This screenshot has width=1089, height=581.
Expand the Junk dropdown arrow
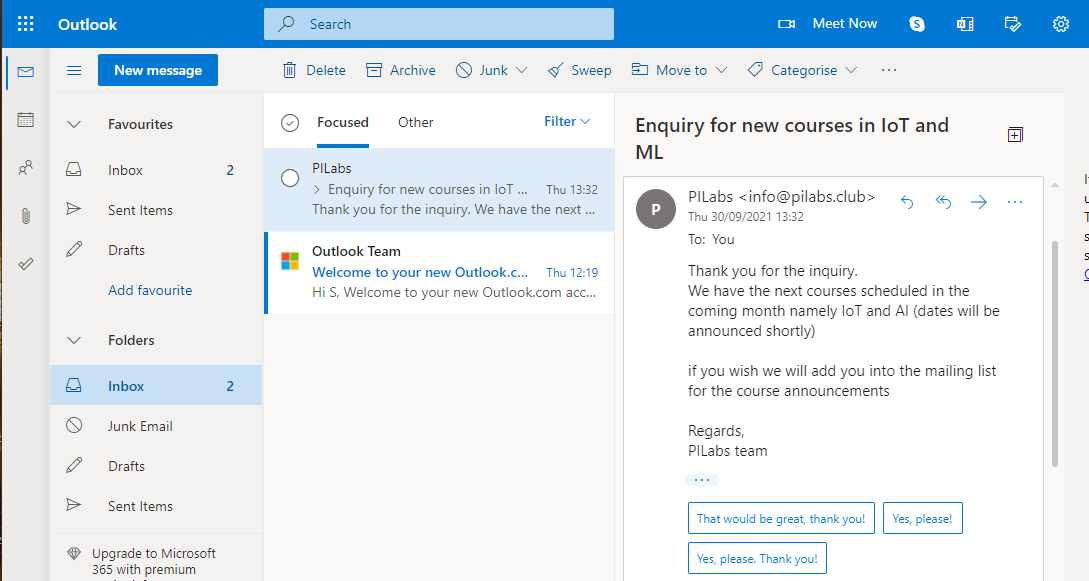pos(522,70)
